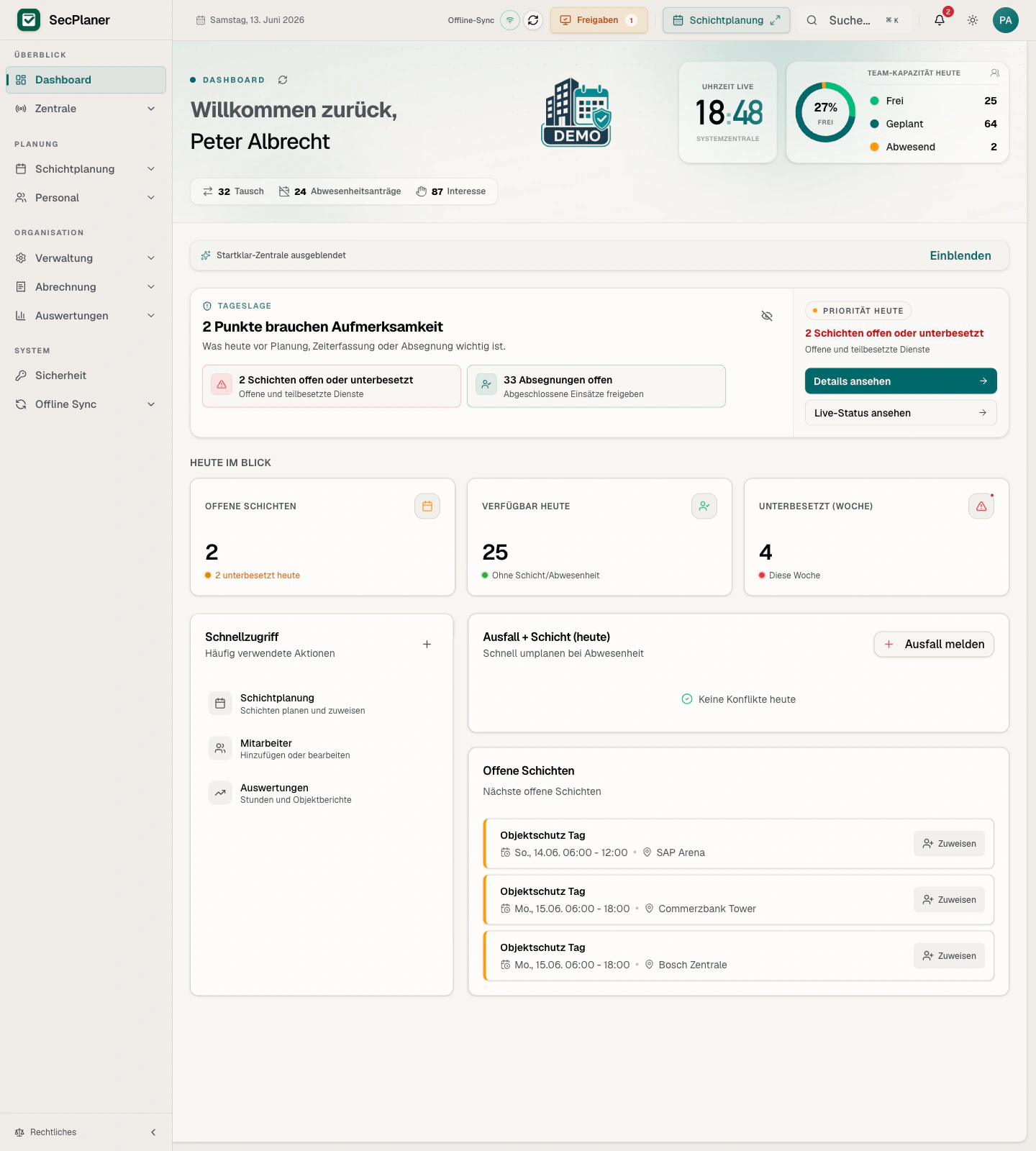Click the Keine Konflikte heute message
The width and height of the screenshot is (1036, 1151).
[x=738, y=699]
